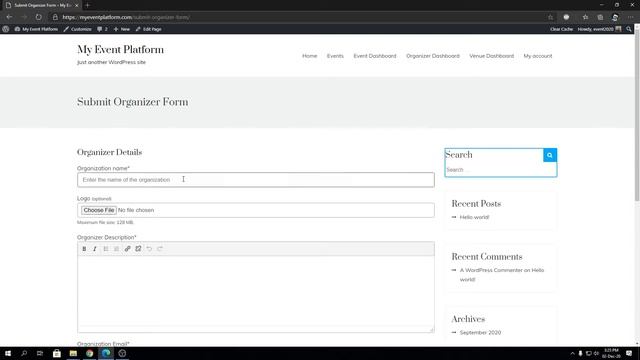The height and width of the screenshot is (360, 640).
Task: Reload the page with the refresh icon
Action: [x=38, y=17]
